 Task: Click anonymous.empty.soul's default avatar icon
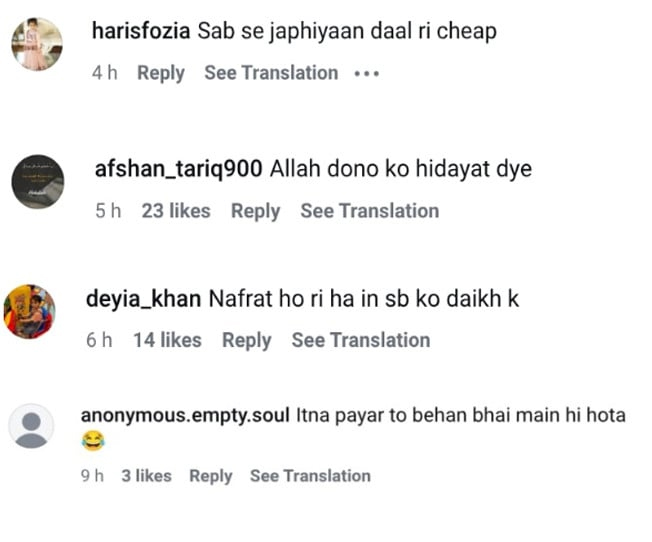pos(31,428)
